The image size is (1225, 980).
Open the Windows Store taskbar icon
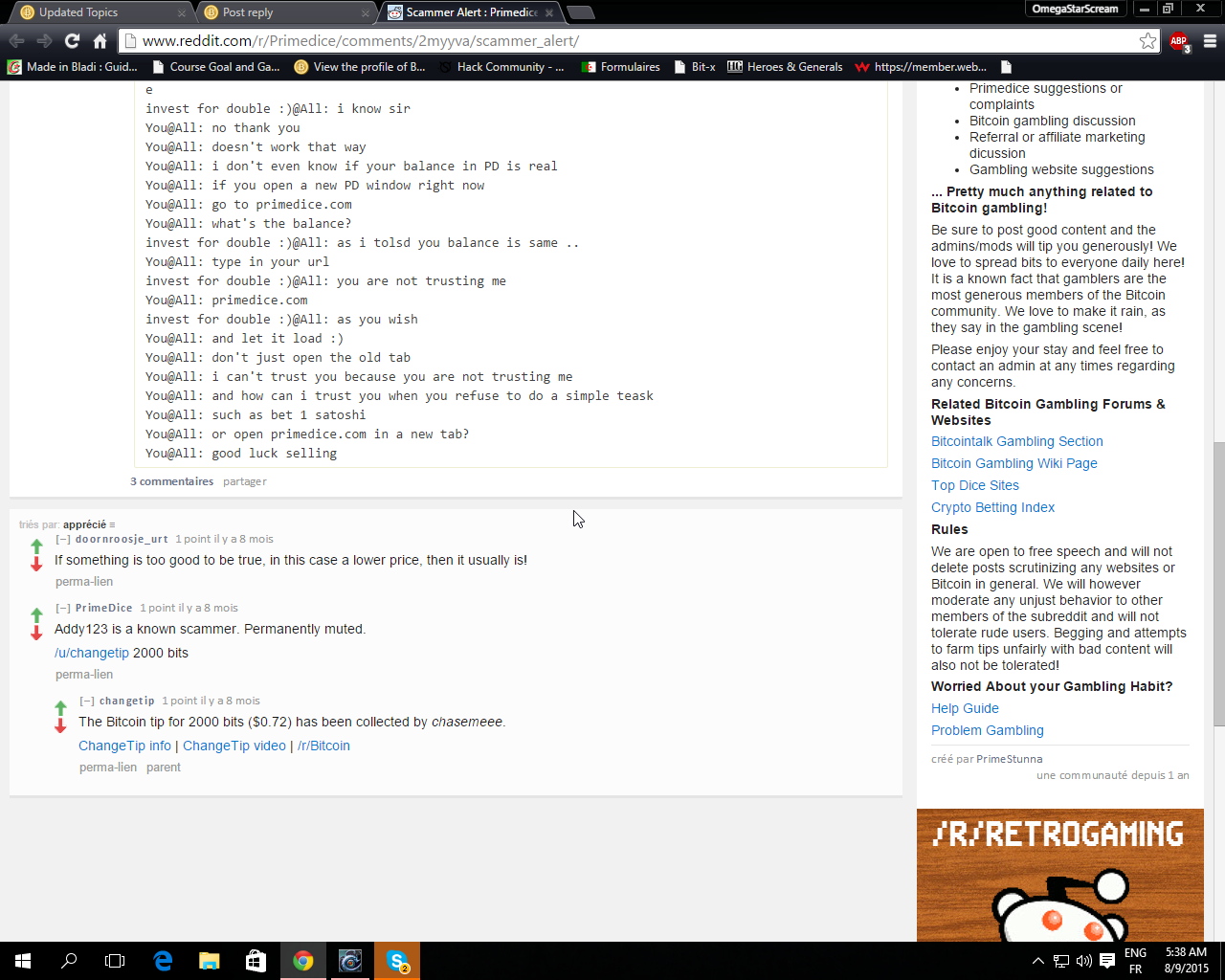tap(256, 961)
